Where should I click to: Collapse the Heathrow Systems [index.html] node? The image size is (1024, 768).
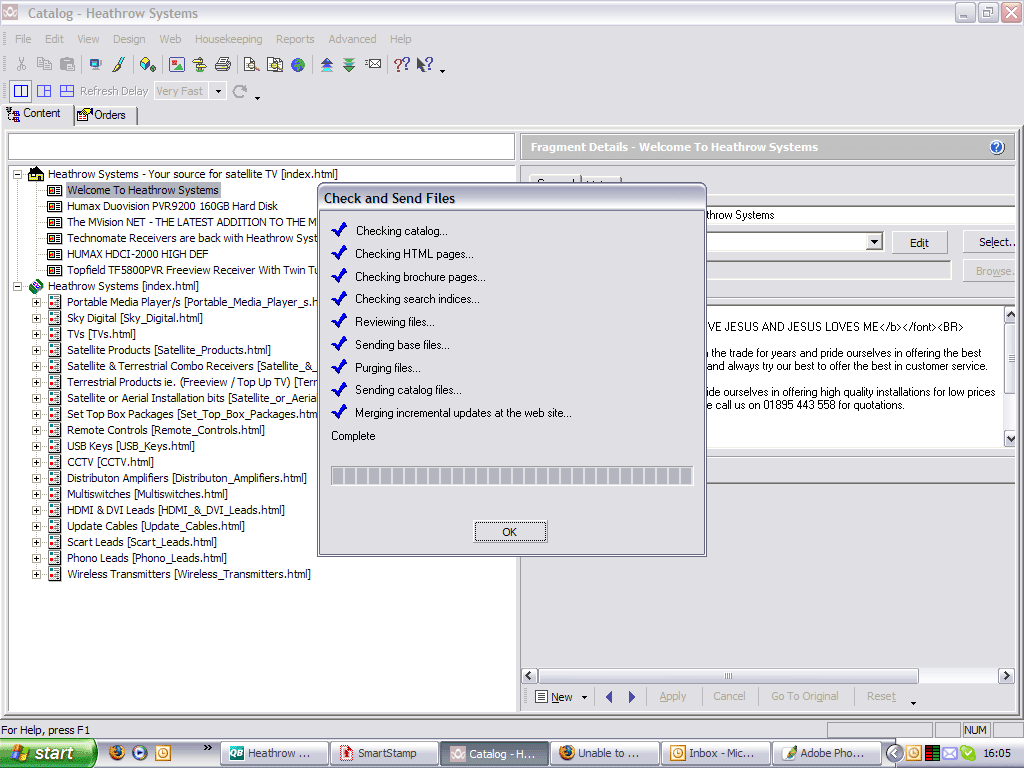18,286
